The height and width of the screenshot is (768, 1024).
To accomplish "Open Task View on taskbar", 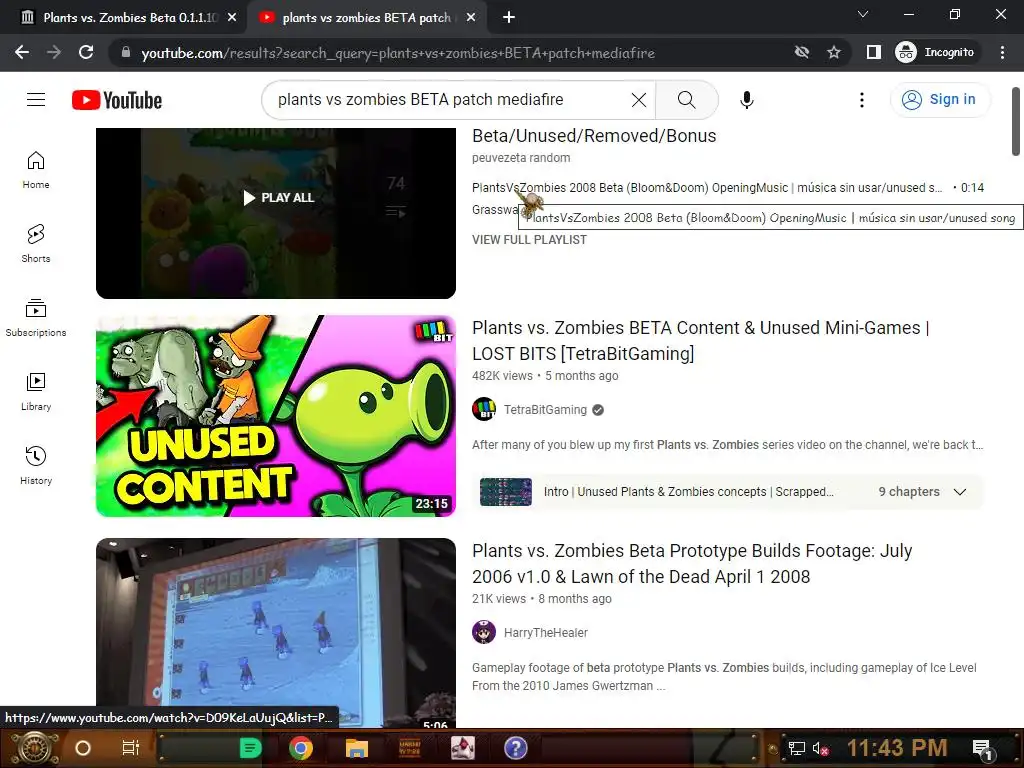I will (x=131, y=748).
